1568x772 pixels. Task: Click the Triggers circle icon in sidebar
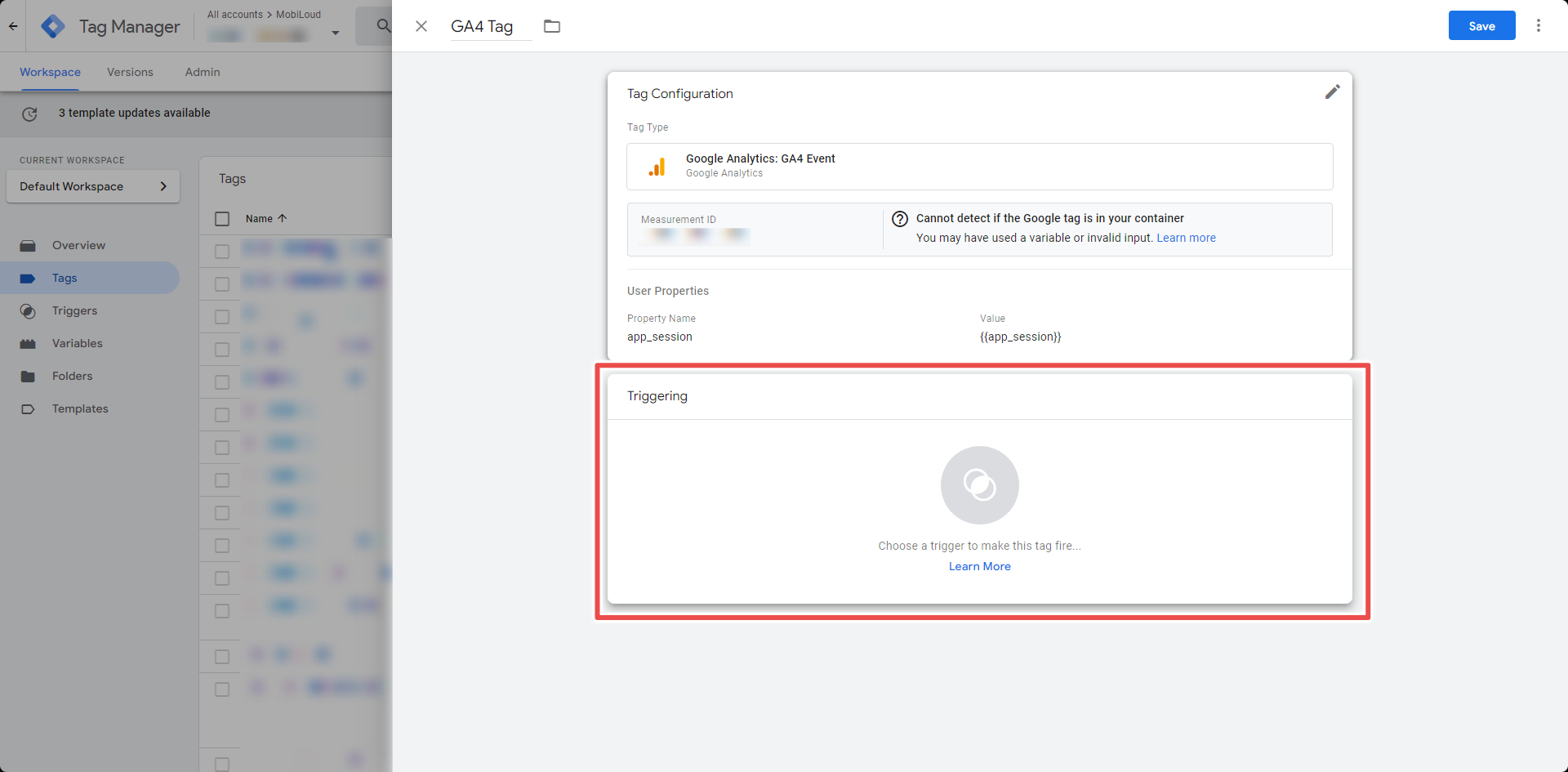[x=28, y=310]
